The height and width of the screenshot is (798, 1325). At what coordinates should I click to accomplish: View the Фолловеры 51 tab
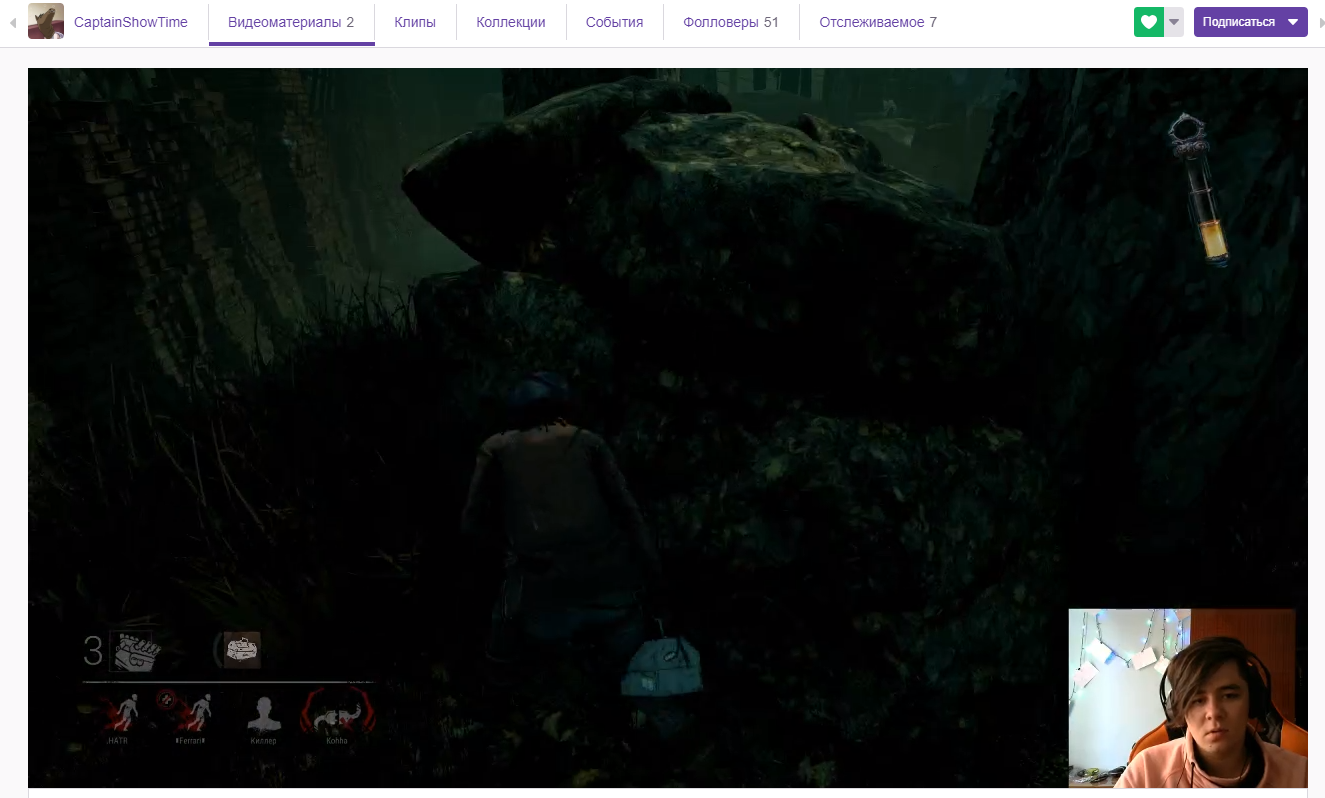[x=731, y=22]
